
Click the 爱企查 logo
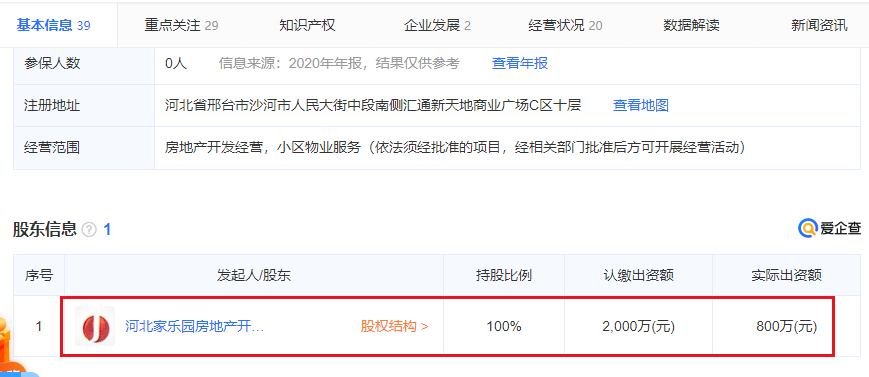tap(830, 228)
